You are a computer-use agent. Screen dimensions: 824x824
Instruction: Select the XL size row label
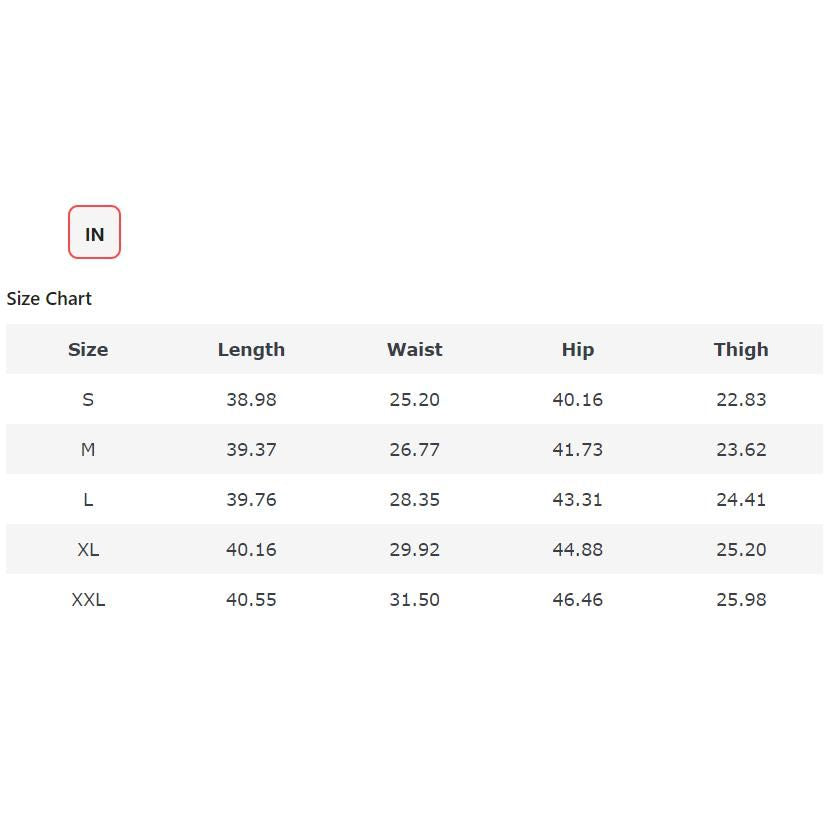pyautogui.click(x=88, y=550)
